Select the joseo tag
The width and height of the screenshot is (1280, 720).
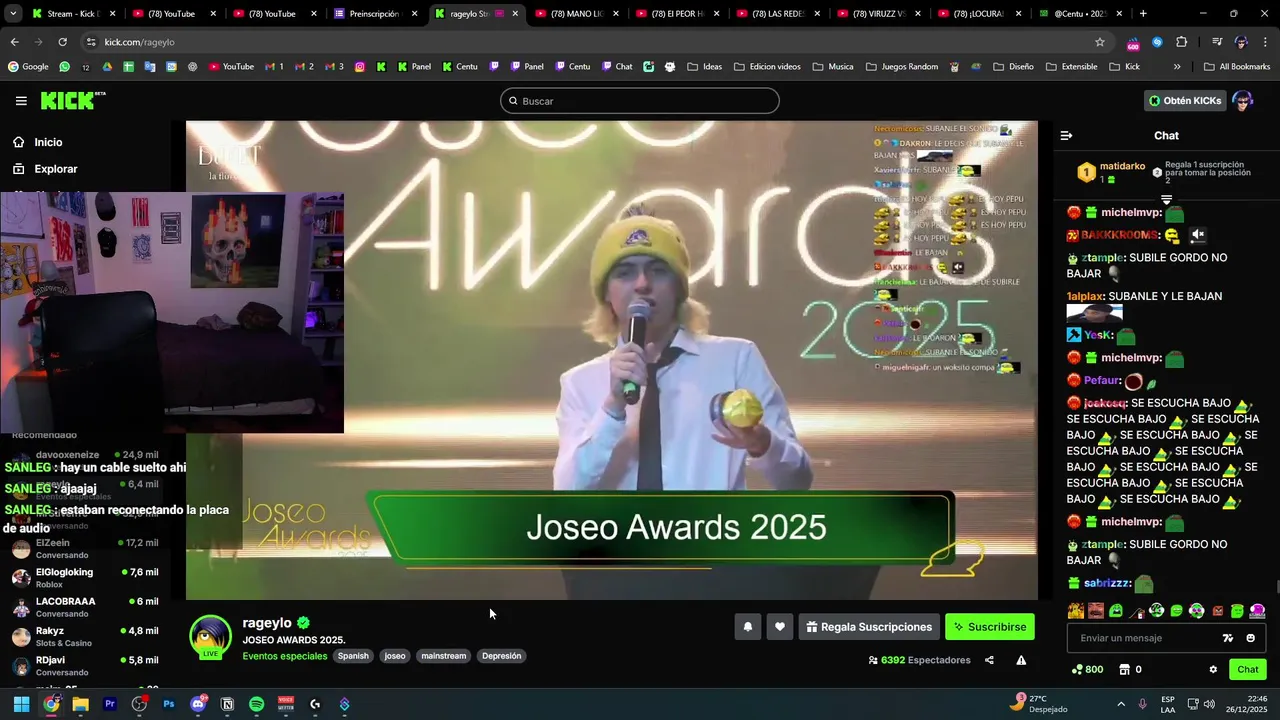tap(395, 656)
